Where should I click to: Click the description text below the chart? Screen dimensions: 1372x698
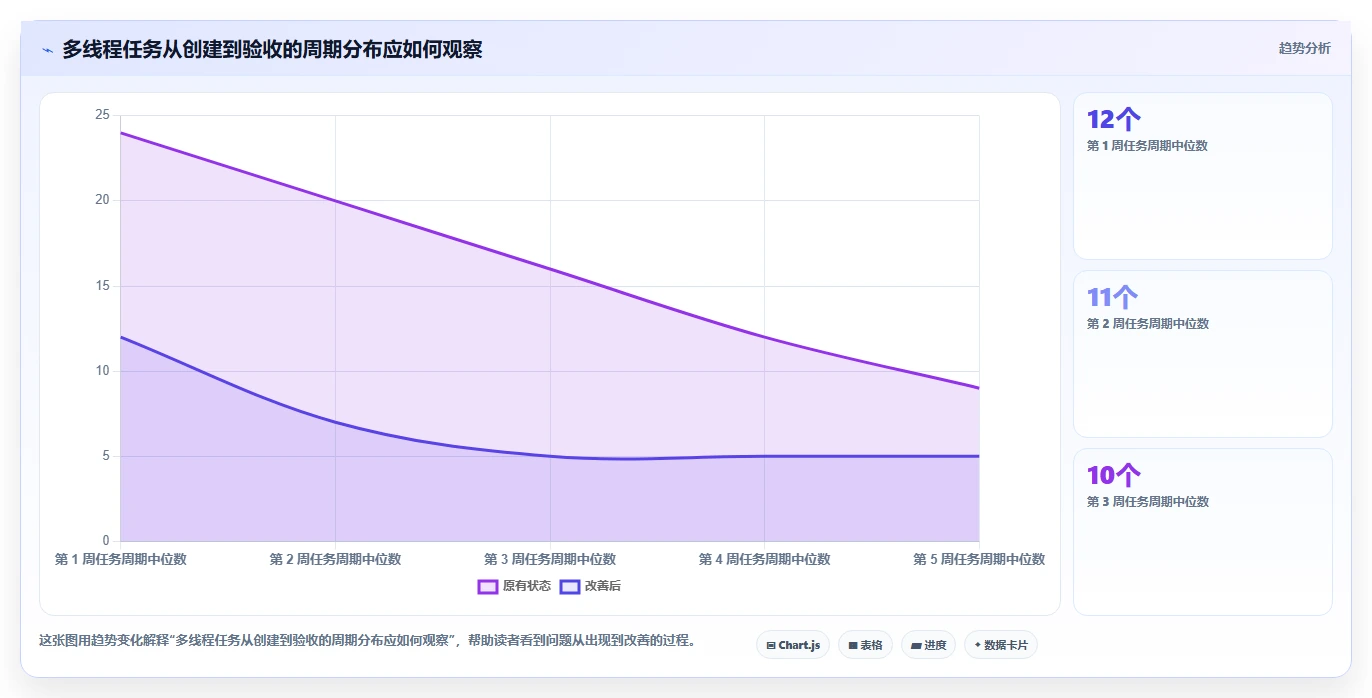pos(367,640)
